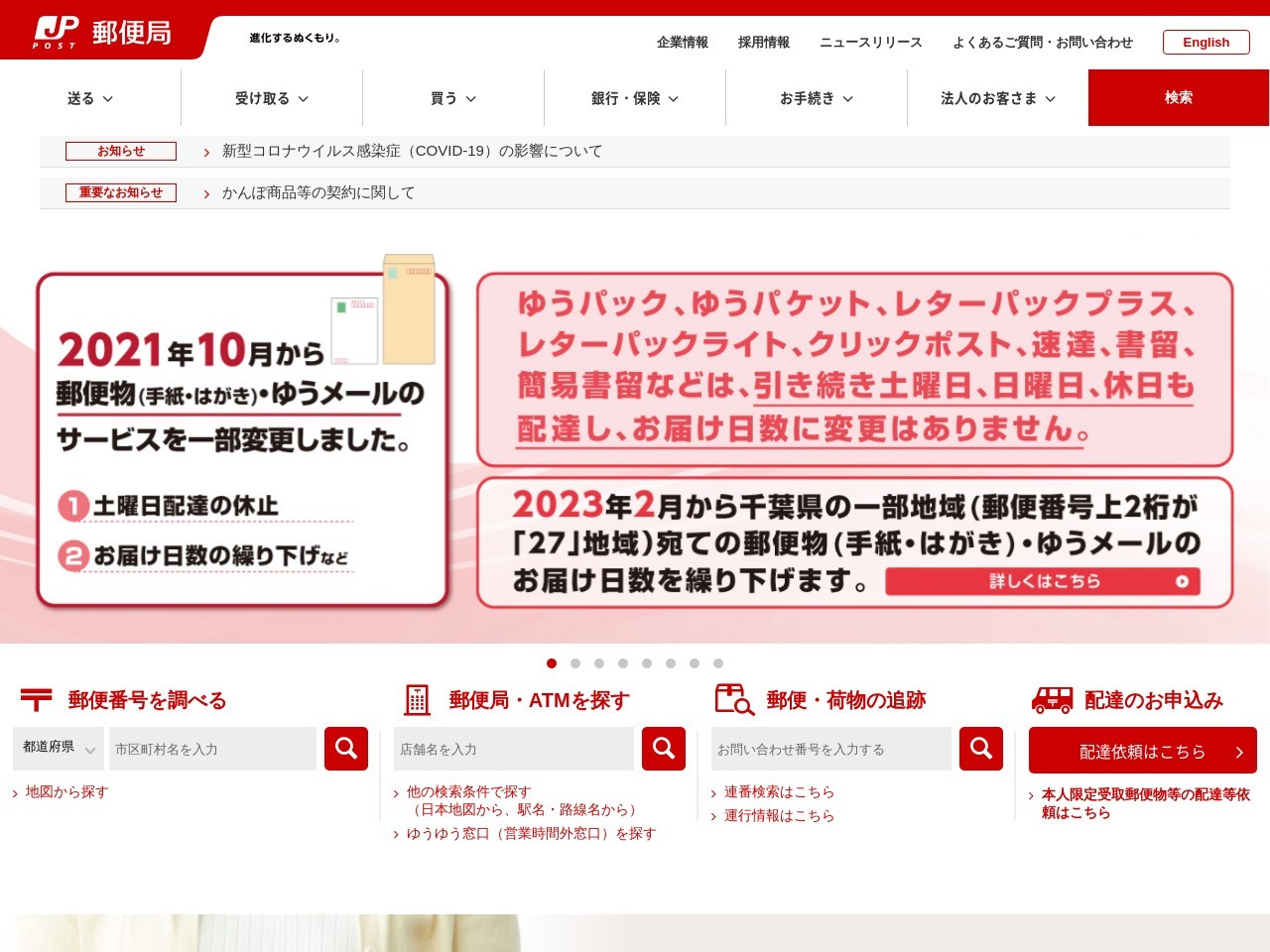Expand the お手続き menu
1270x952 pixels.
point(817,98)
